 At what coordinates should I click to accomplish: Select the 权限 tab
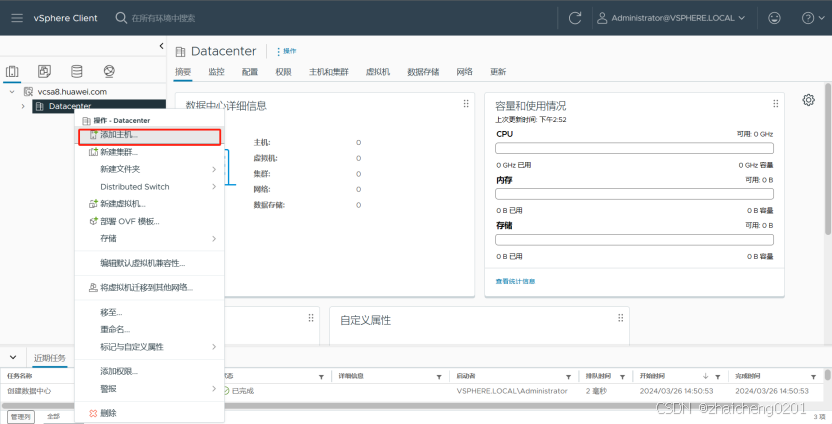(x=283, y=72)
